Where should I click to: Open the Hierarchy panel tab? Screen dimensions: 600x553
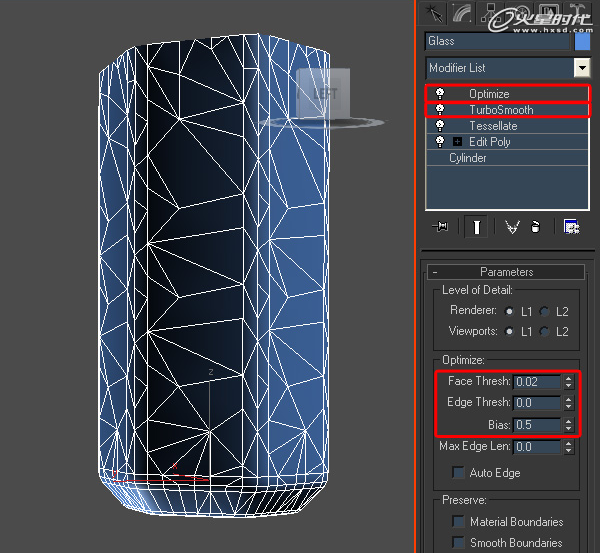pyautogui.click(x=490, y=13)
